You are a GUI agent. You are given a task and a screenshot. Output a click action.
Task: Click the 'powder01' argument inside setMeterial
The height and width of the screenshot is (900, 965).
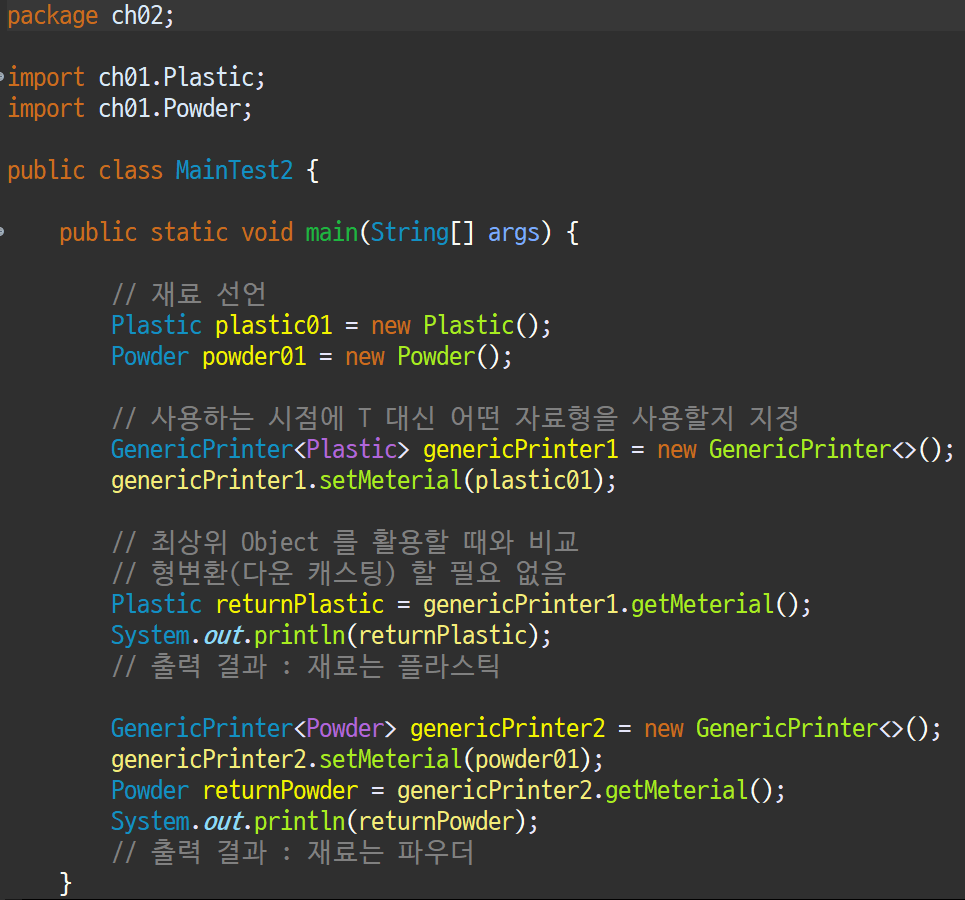tap(527, 759)
